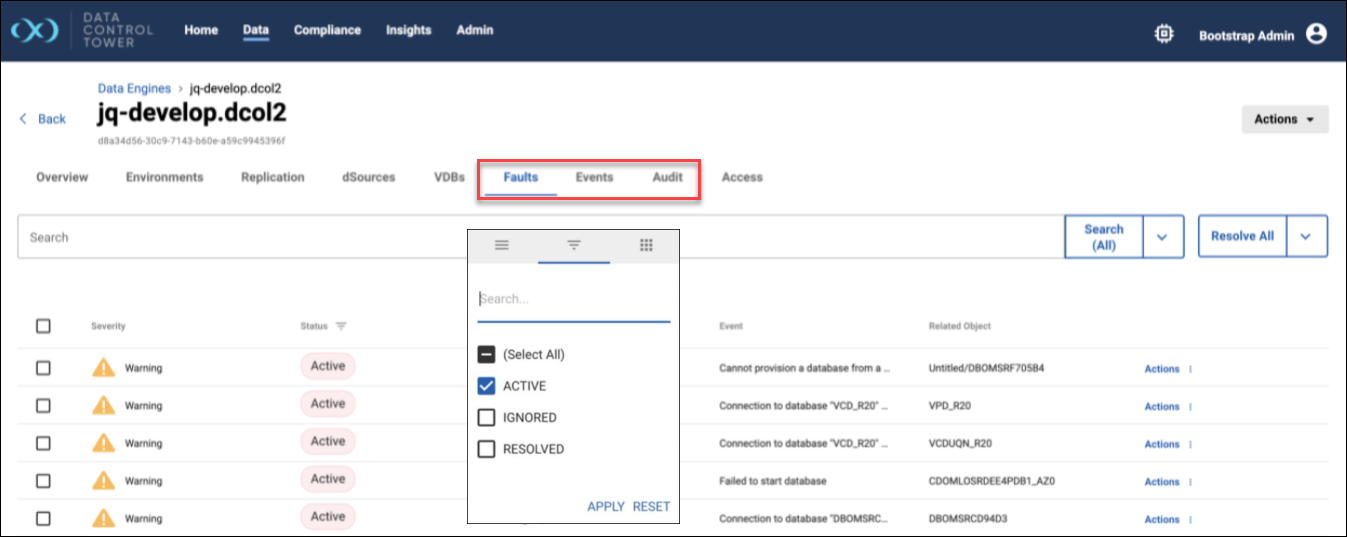Click the filter popup search field
Image resolution: width=1347 pixels, height=537 pixels.
pyautogui.click(x=573, y=299)
